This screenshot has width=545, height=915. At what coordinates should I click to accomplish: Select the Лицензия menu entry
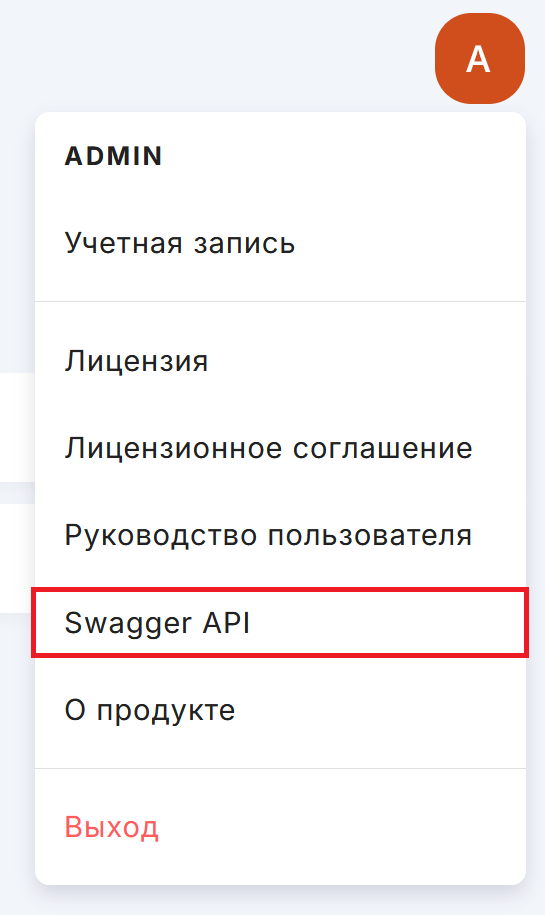pyautogui.click(x=280, y=361)
